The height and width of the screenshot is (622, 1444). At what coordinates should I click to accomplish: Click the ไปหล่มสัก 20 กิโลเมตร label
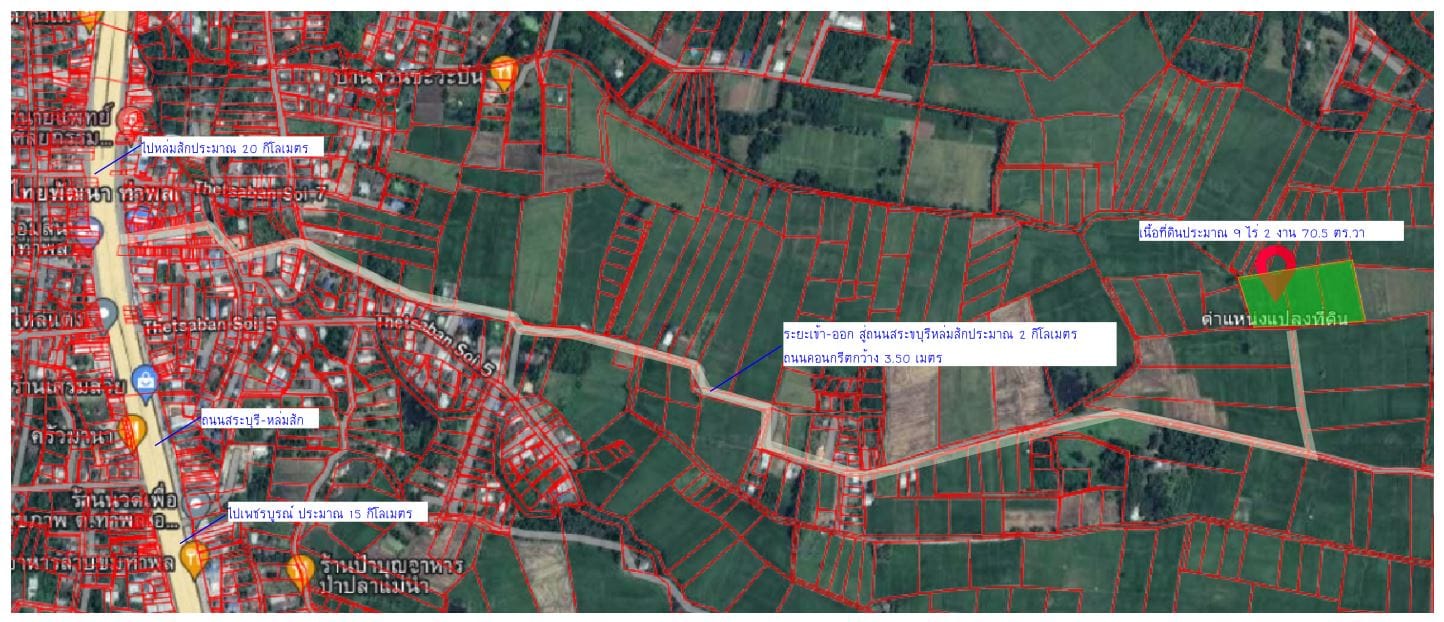[225, 147]
